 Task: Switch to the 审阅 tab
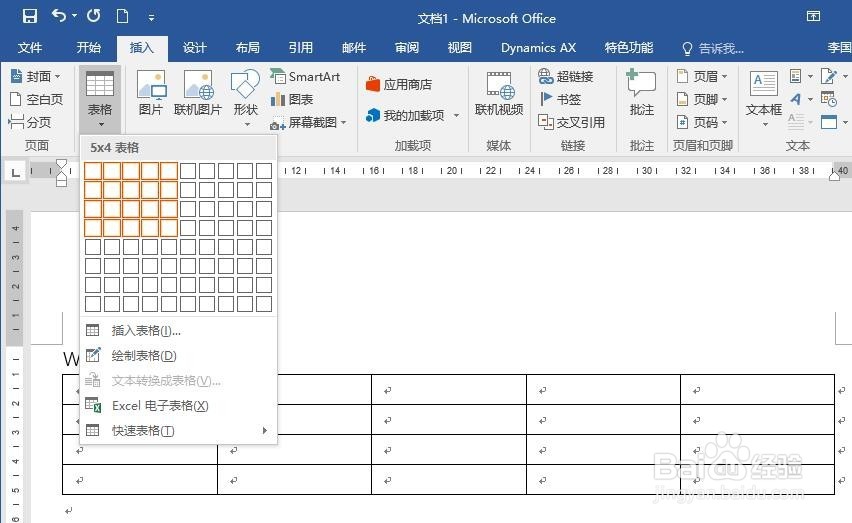tap(406, 48)
